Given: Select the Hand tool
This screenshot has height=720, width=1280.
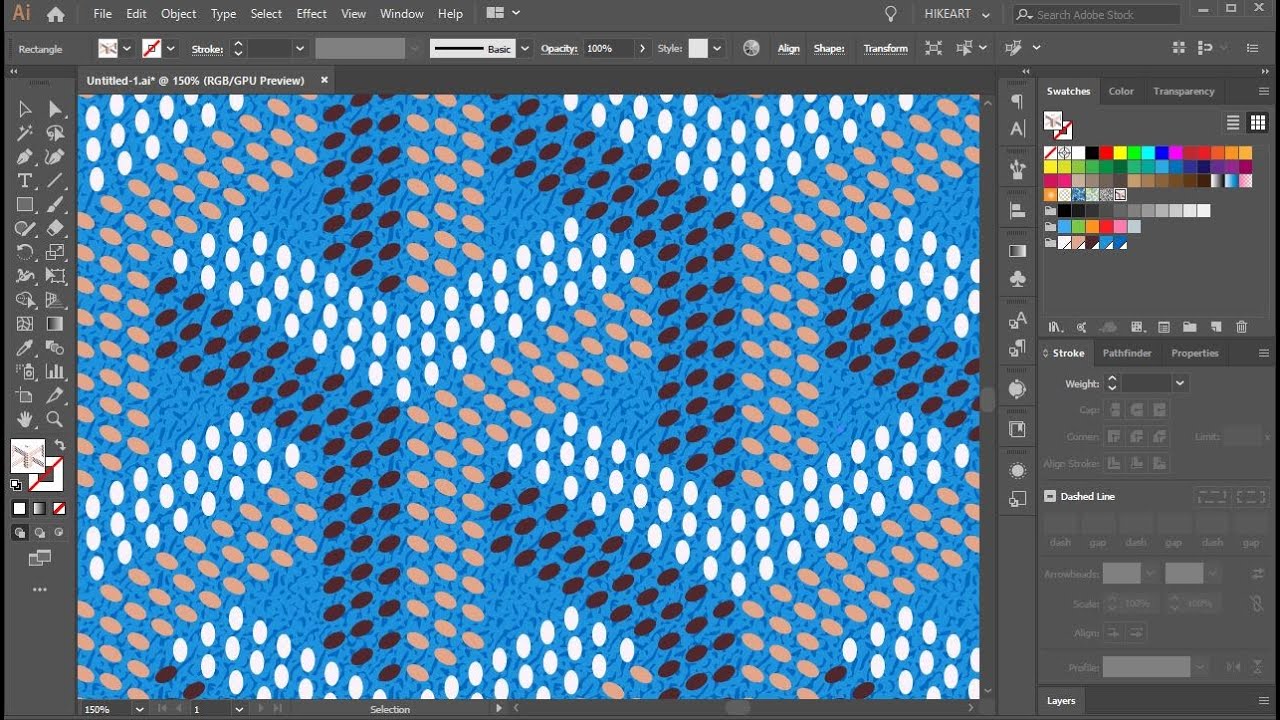Looking at the screenshot, I should click(x=25, y=421).
